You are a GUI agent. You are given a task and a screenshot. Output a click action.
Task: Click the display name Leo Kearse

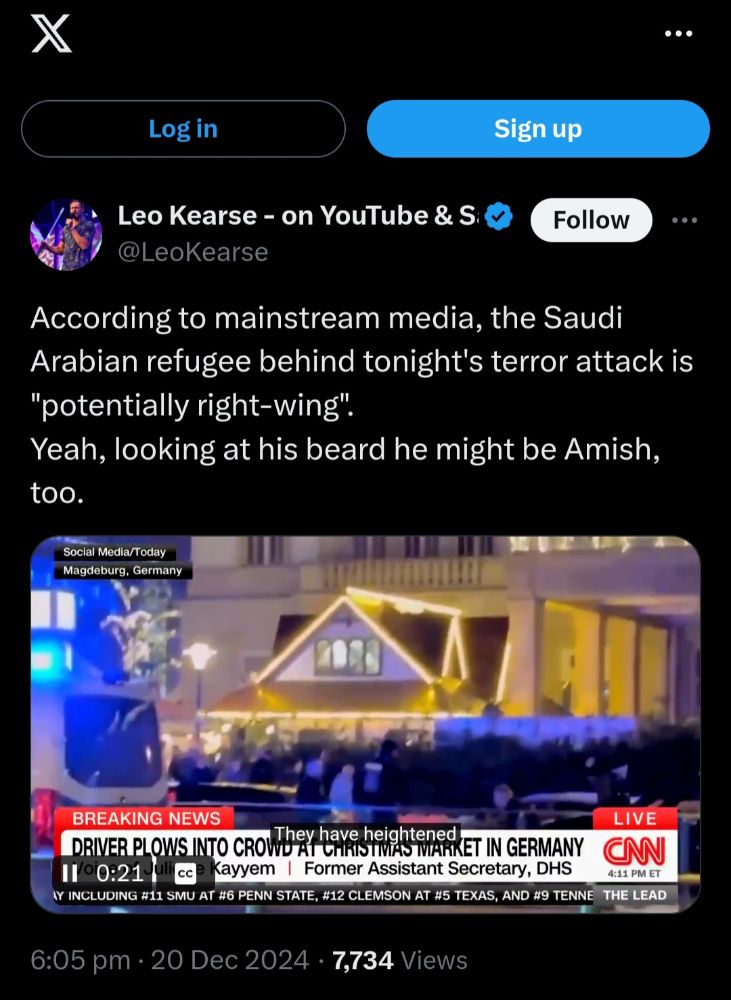(297, 216)
